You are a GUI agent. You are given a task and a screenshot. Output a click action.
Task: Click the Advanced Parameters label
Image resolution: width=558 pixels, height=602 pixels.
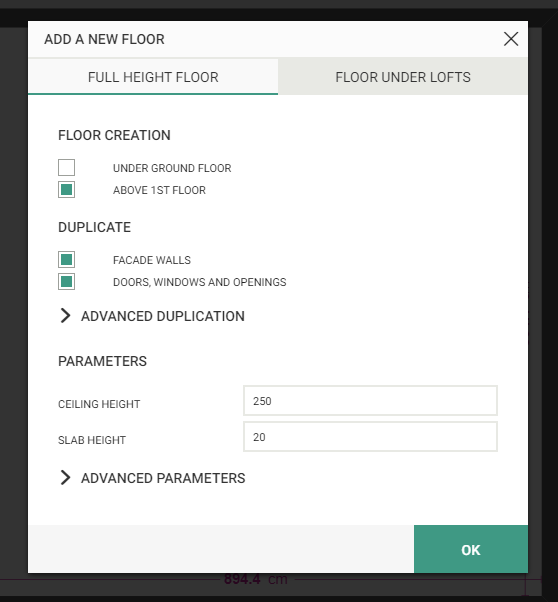[163, 478]
